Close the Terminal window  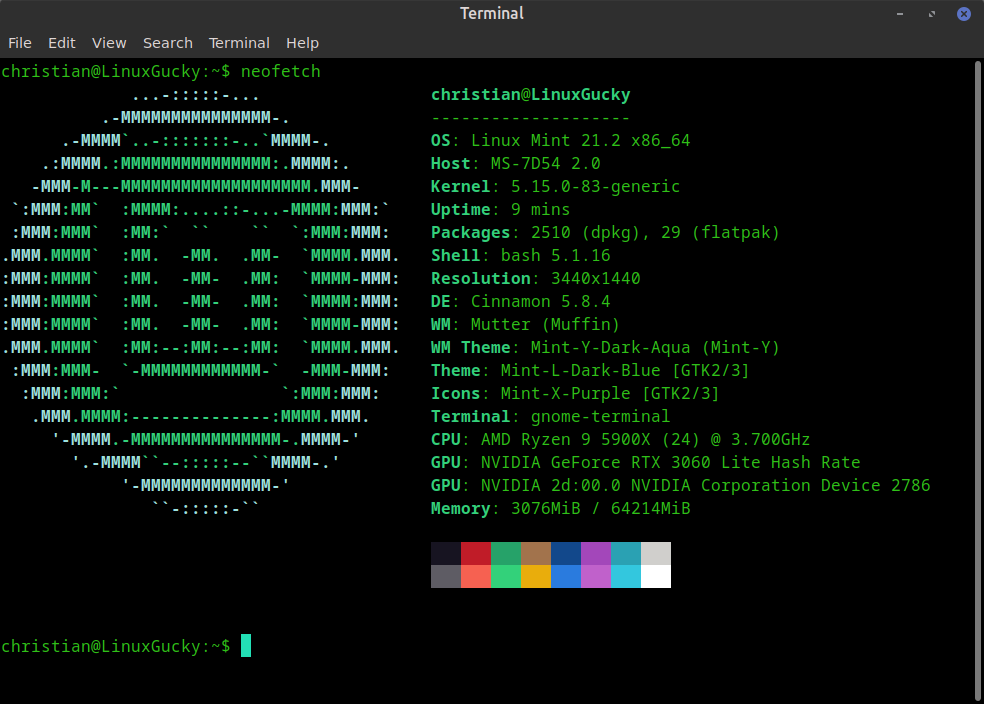coord(964,13)
